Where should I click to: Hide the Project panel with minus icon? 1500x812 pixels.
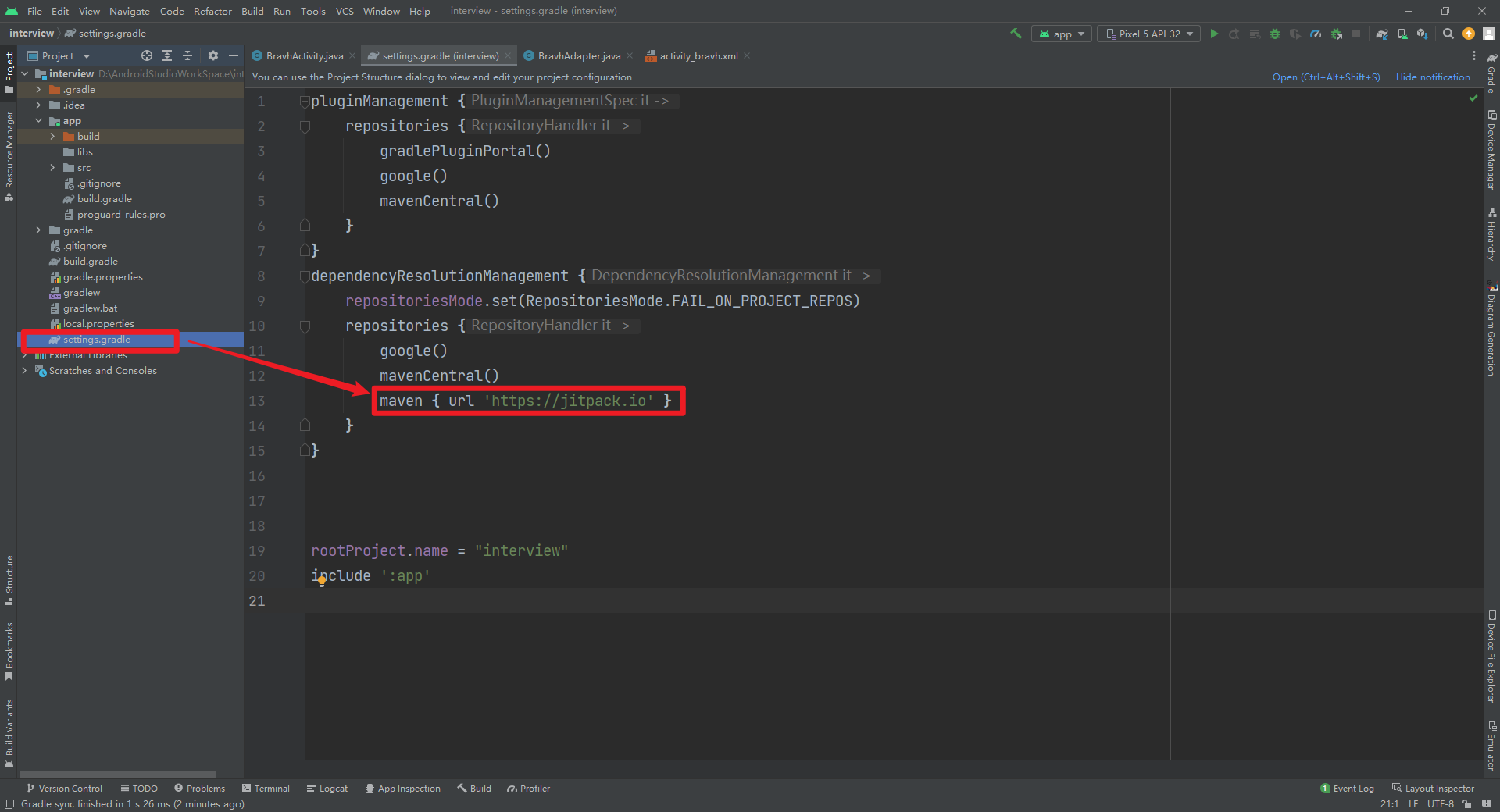[233, 55]
